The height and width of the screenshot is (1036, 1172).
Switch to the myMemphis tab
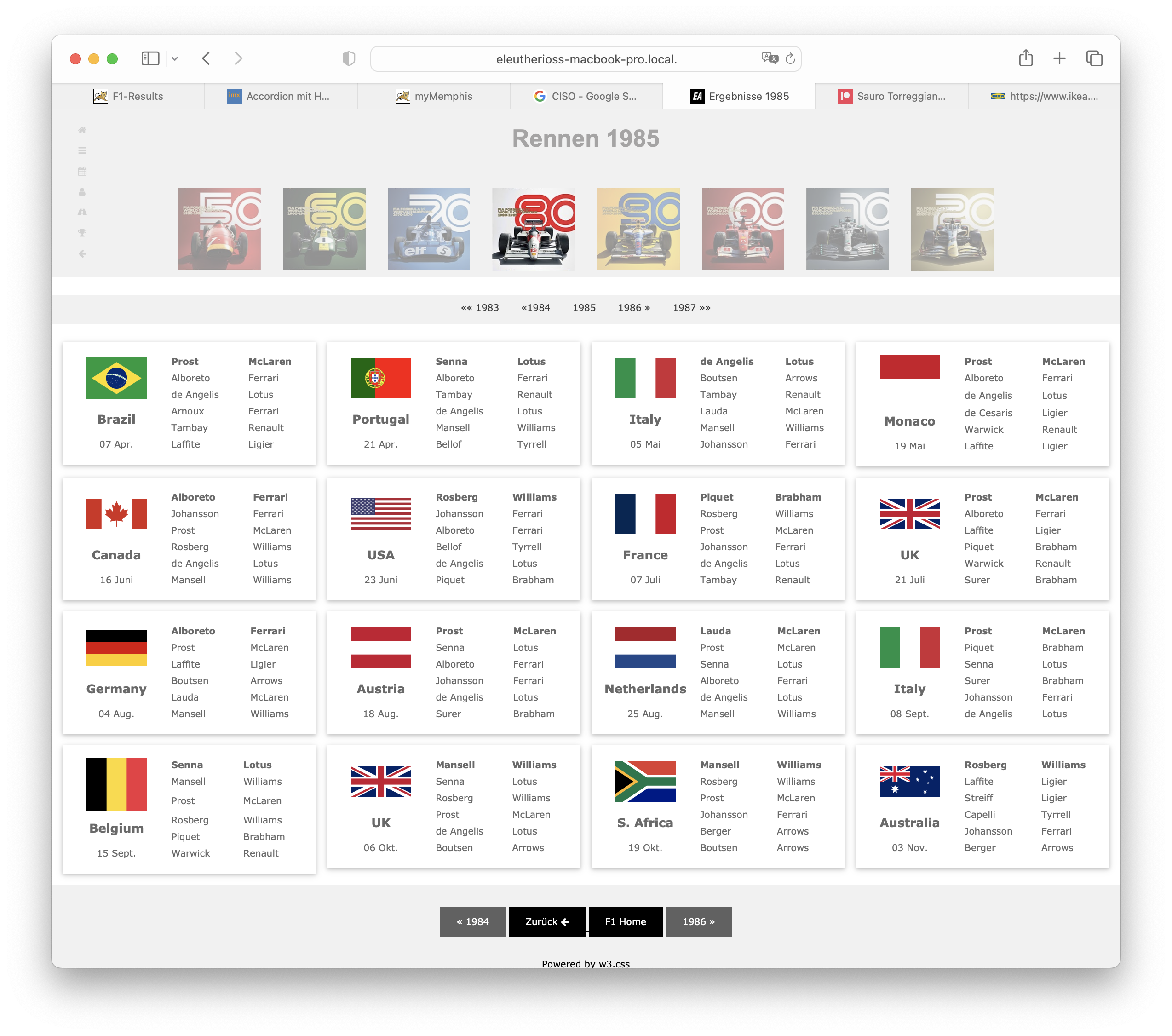coord(434,96)
